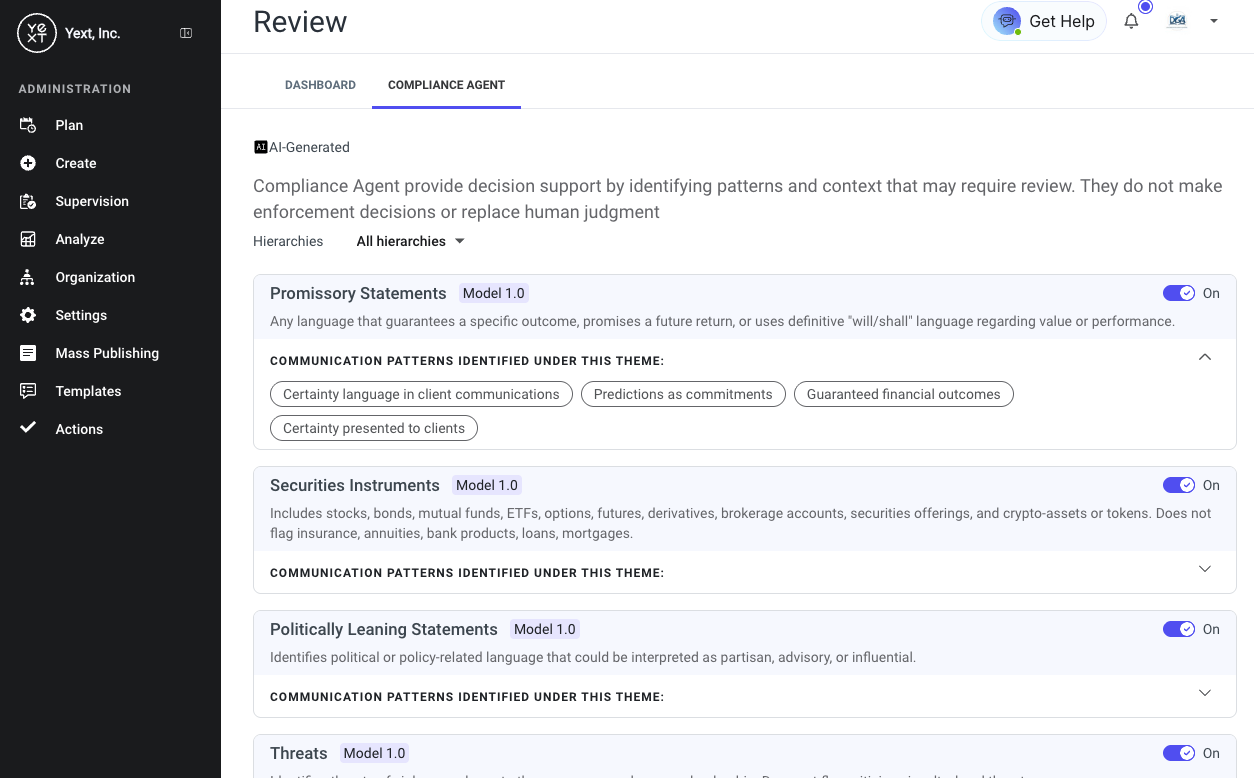This screenshot has height=778, width=1254.
Task: Click the Promissory Statements heading
Action: (358, 293)
